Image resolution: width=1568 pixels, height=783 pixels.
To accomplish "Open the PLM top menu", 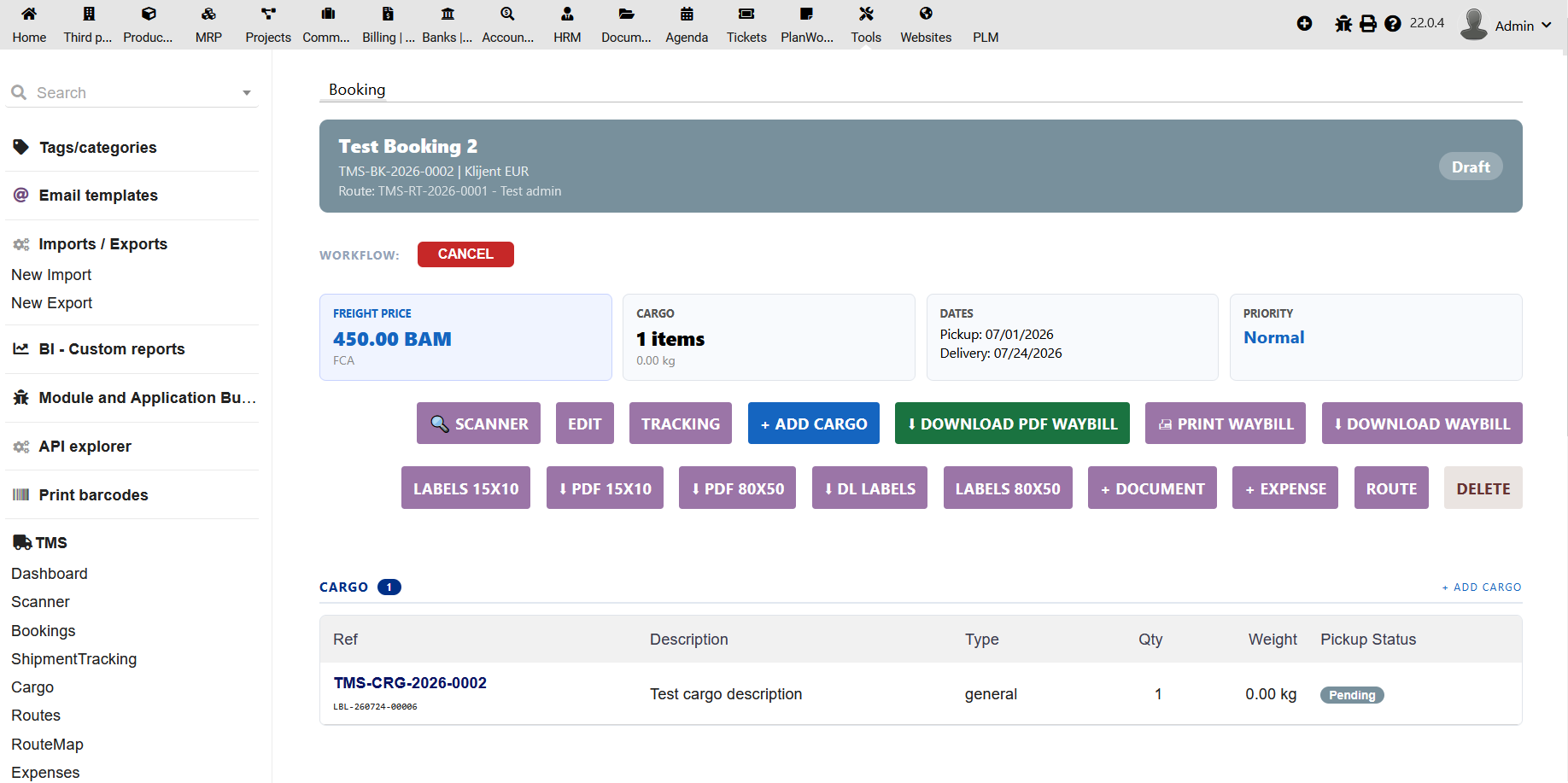I will 986,38.
